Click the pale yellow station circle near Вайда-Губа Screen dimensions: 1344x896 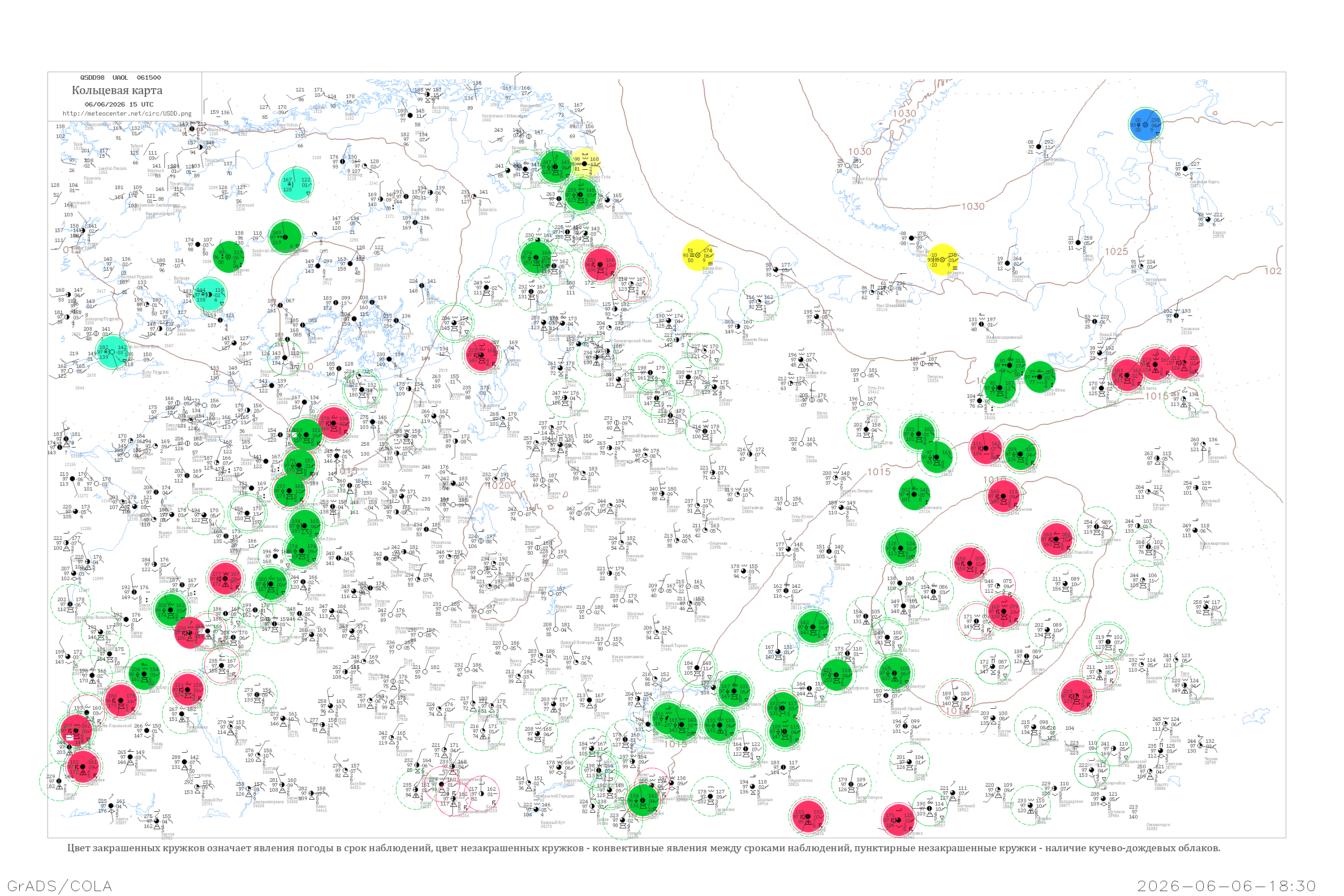tap(585, 163)
